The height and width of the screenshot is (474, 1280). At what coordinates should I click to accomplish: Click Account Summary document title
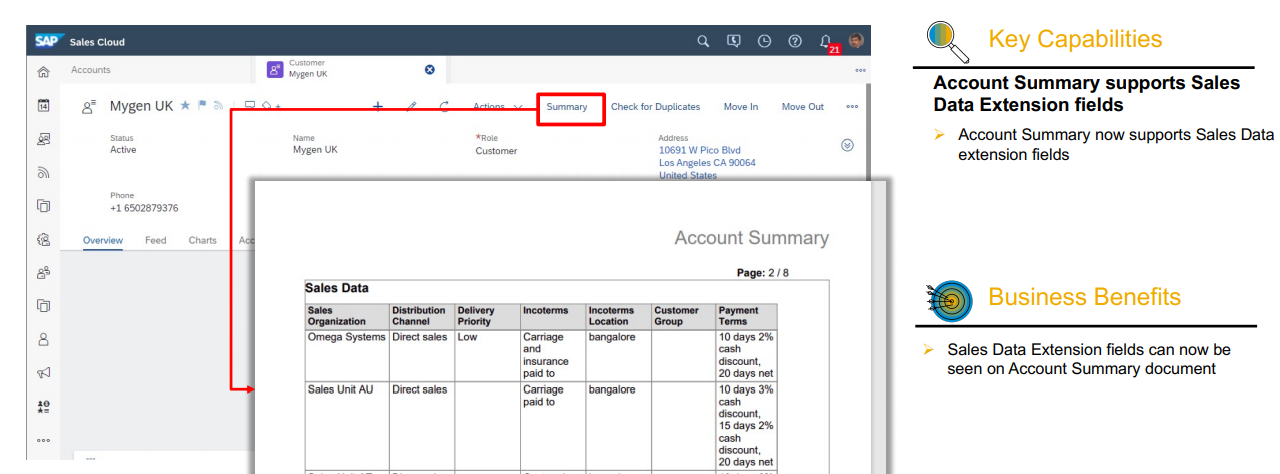tap(752, 238)
